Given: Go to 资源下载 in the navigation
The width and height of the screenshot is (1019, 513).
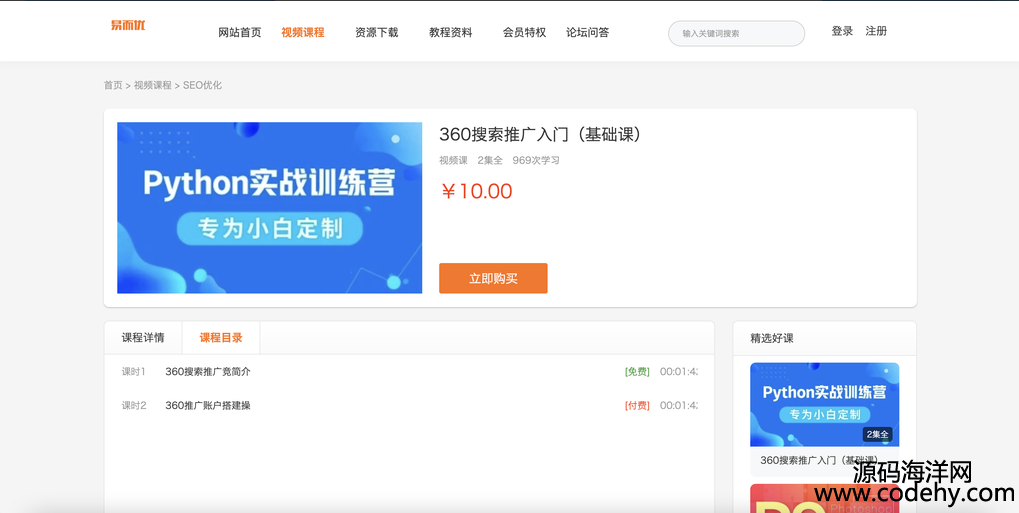Looking at the screenshot, I should pyautogui.click(x=377, y=33).
